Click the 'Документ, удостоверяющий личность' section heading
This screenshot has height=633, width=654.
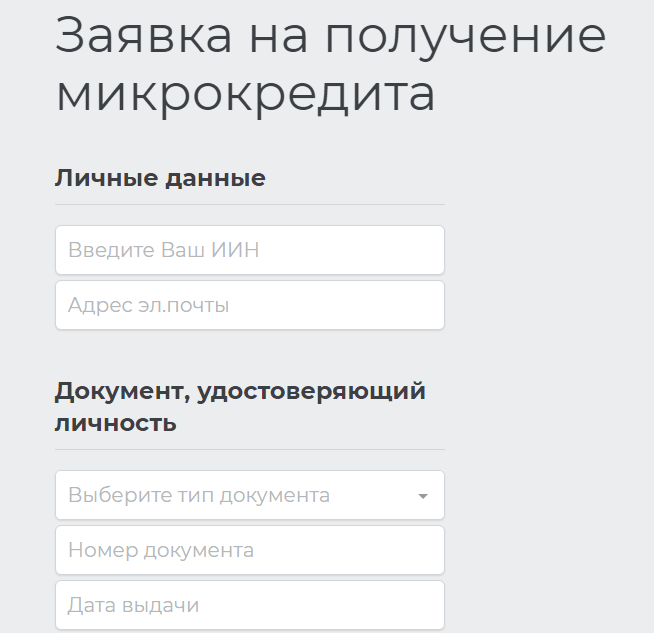click(x=240, y=405)
